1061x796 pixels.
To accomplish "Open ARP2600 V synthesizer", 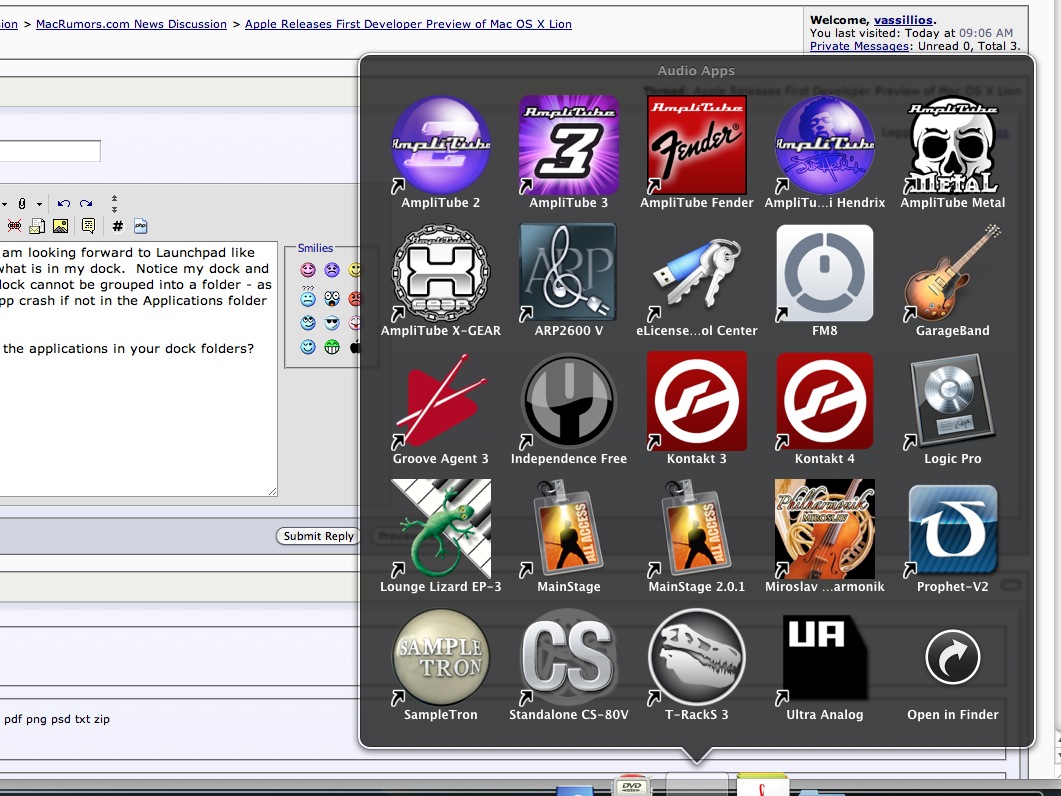I will pyautogui.click(x=568, y=273).
